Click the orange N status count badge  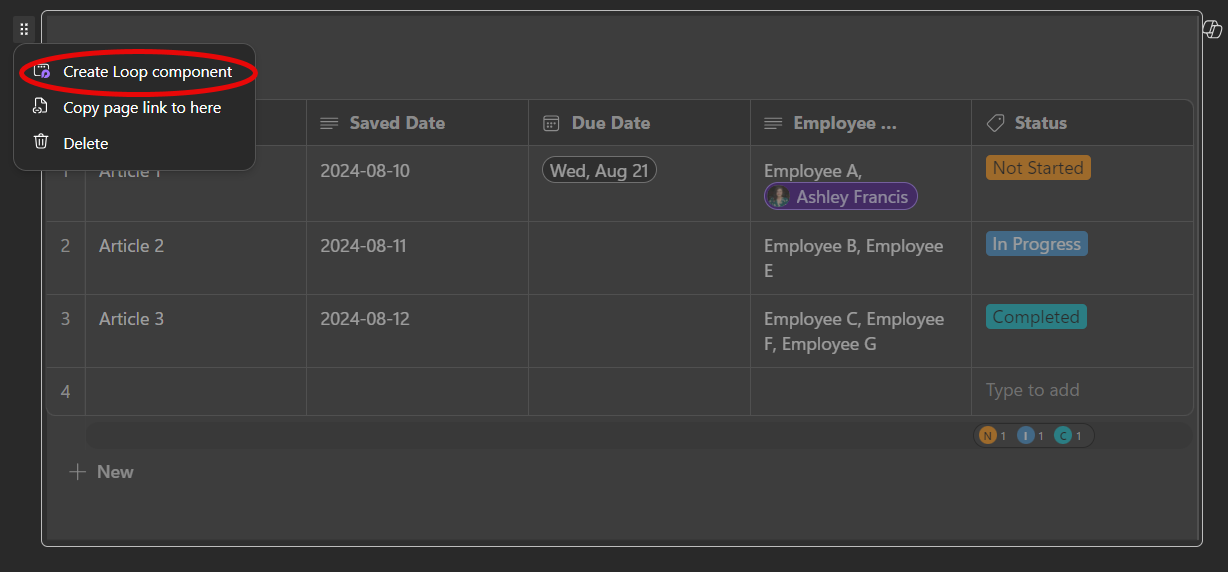click(x=988, y=436)
